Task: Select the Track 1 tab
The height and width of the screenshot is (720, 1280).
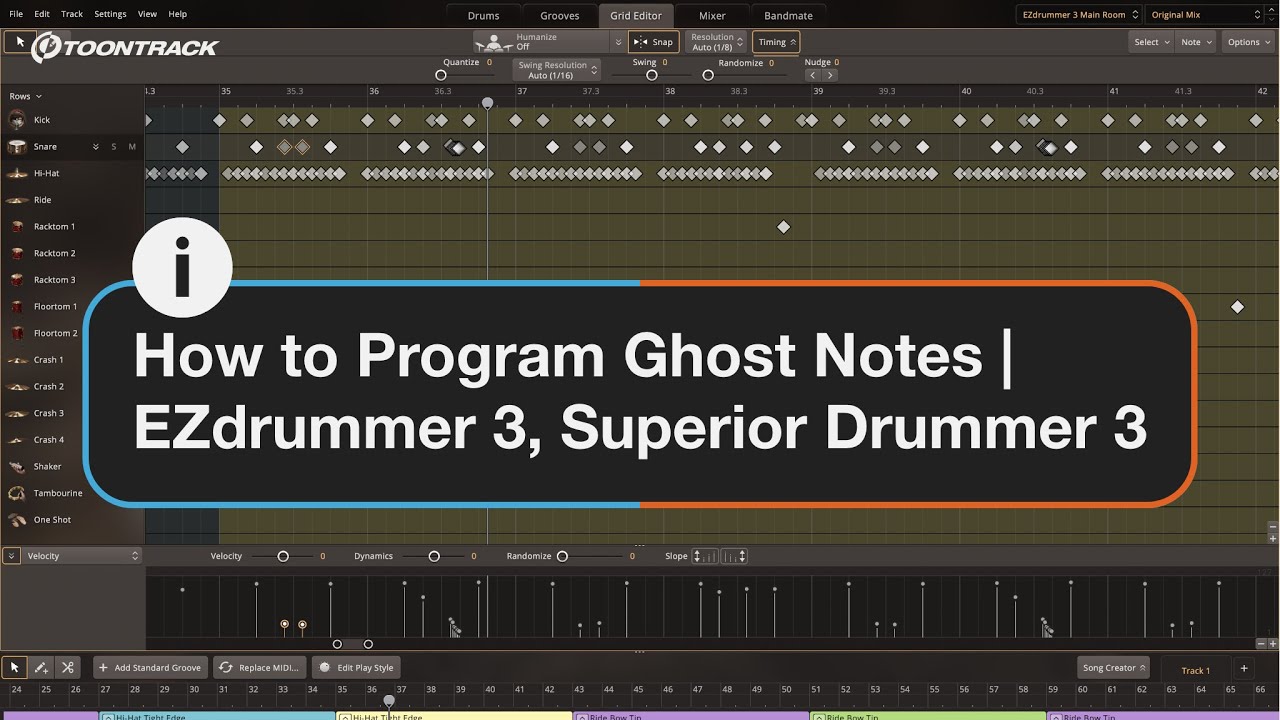Action: pos(1195,670)
